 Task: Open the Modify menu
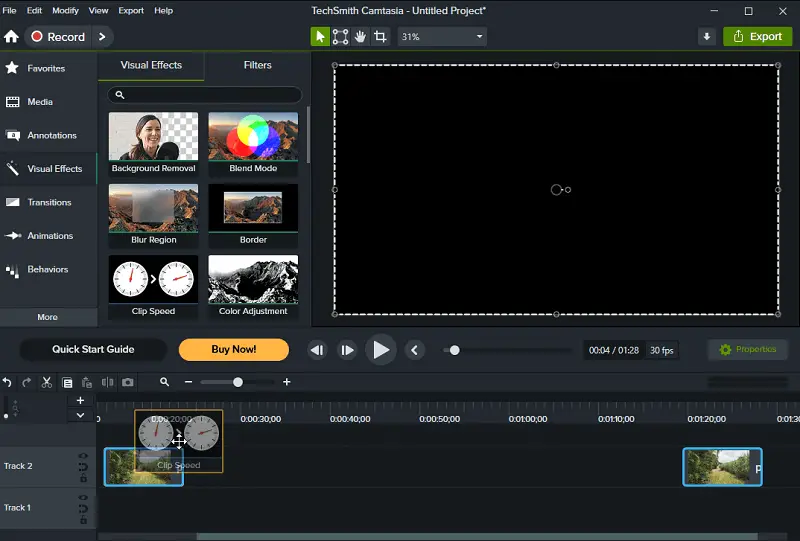pyautogui.click(x=65, y=10)
